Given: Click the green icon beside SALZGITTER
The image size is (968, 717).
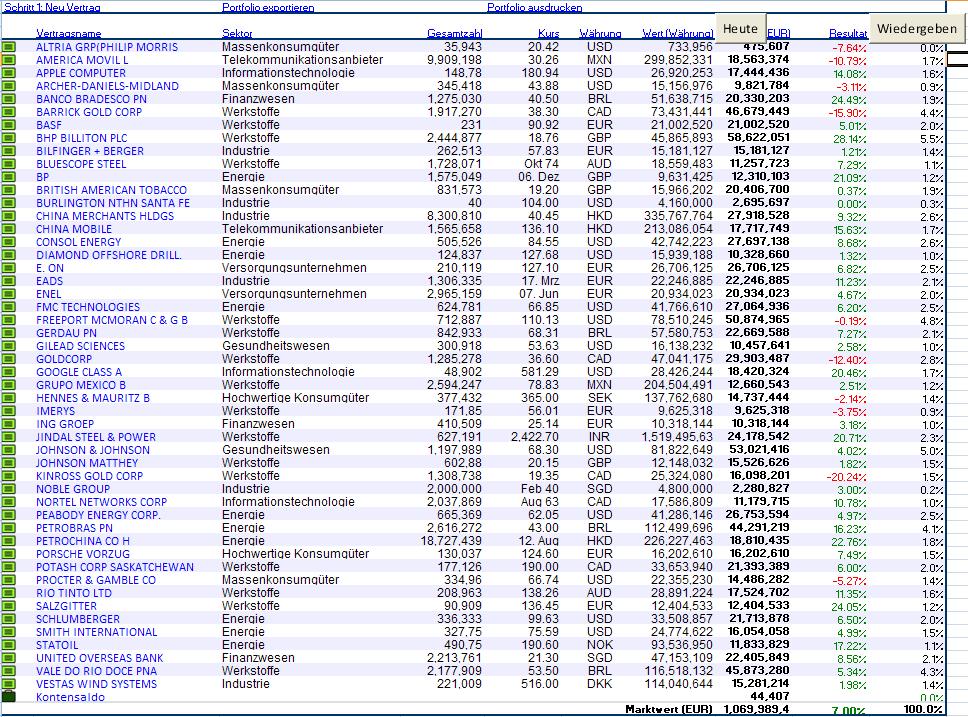Looking at the screenshot, I should pos(8,606).
